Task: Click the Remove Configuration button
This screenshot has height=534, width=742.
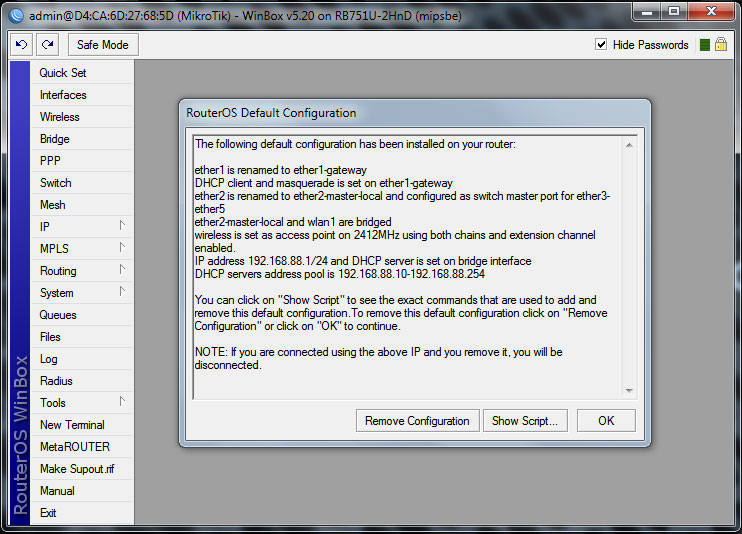Action: click(417, 421)
